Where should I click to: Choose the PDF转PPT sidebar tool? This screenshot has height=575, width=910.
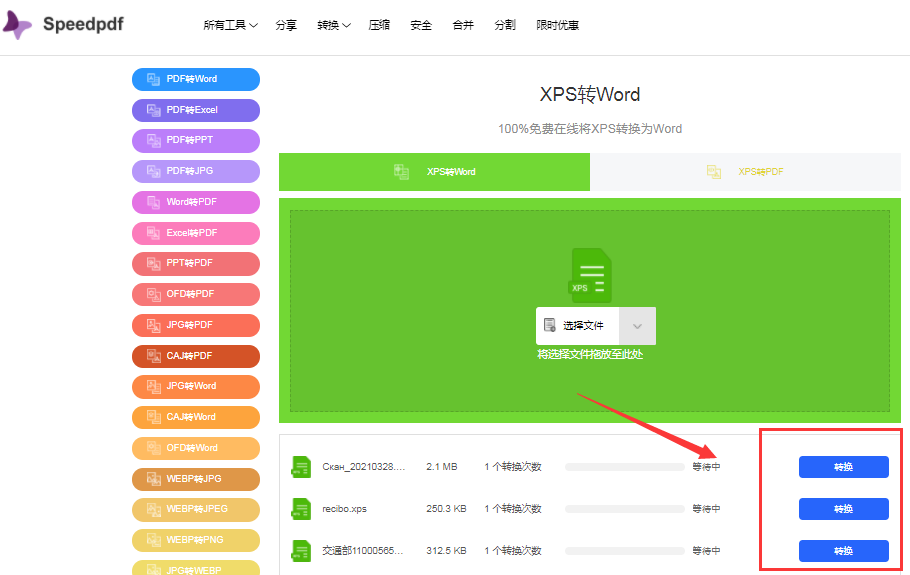click(196, 140)
